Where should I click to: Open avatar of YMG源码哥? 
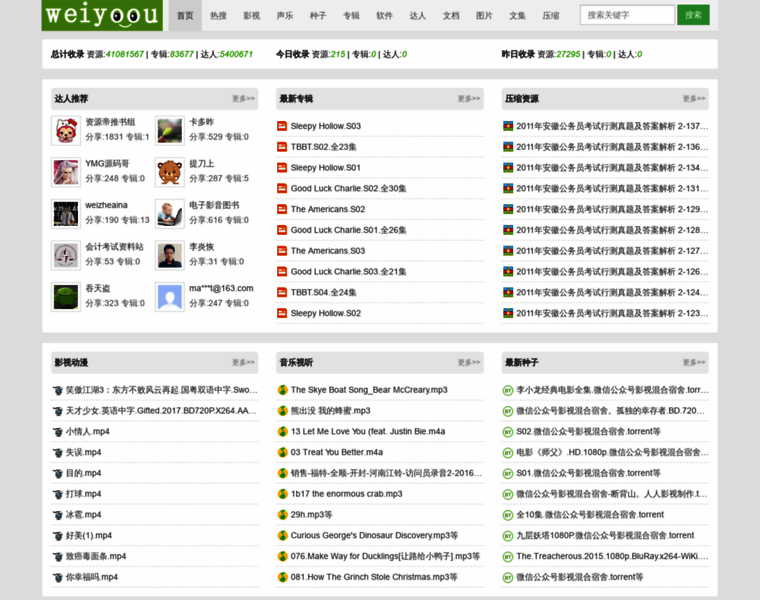66,172
